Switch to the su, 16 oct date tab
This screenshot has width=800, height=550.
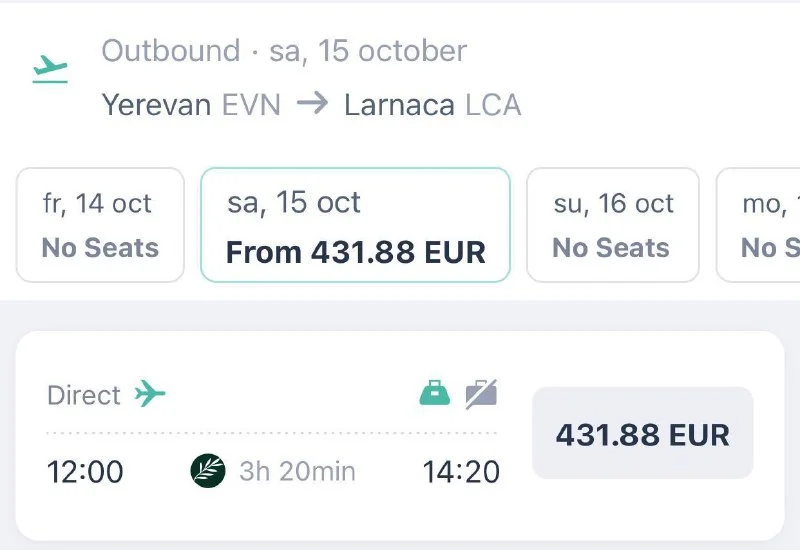click(x=612, y=225)
